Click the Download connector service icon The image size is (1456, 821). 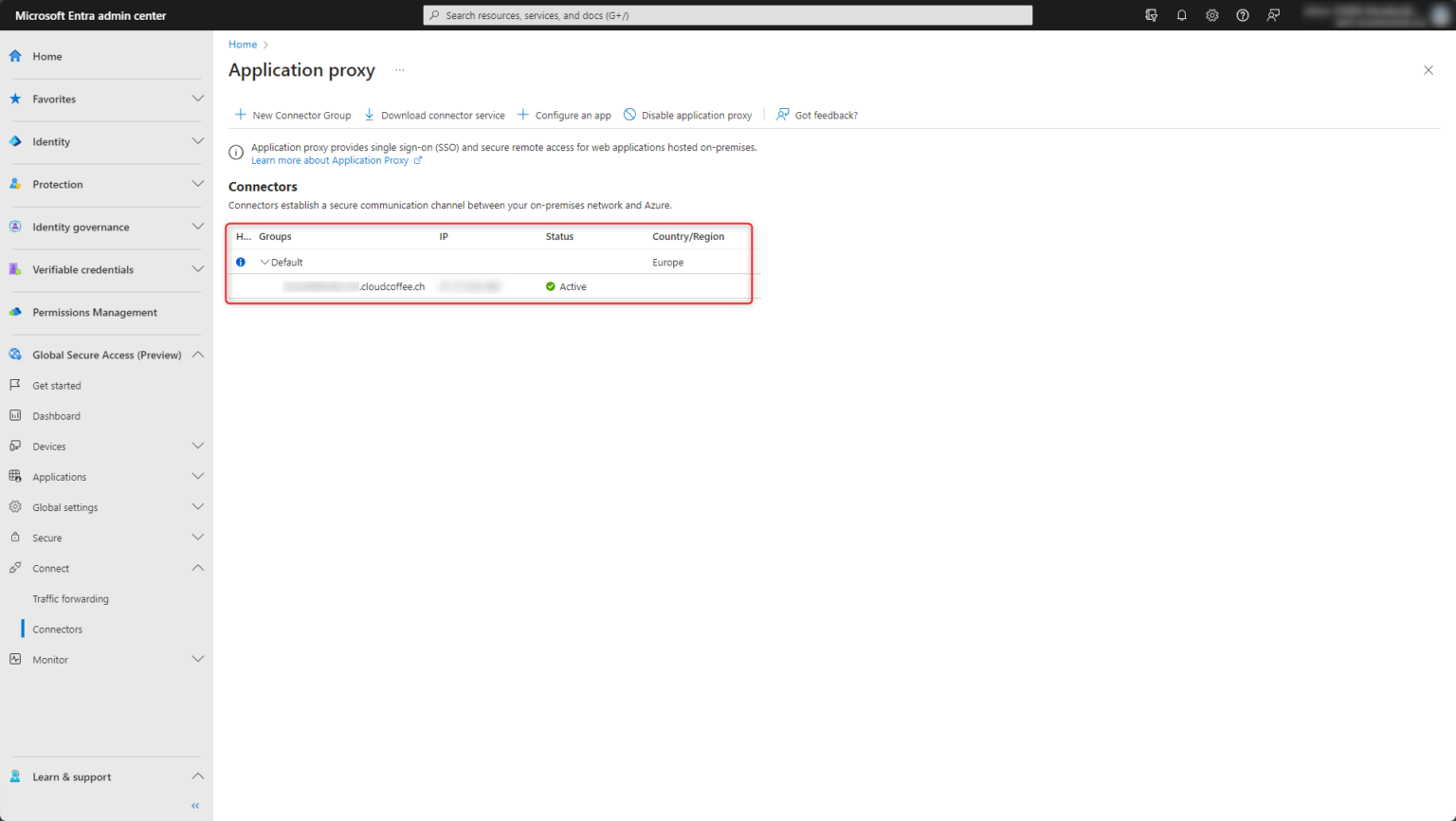click(x=369, y=114)
